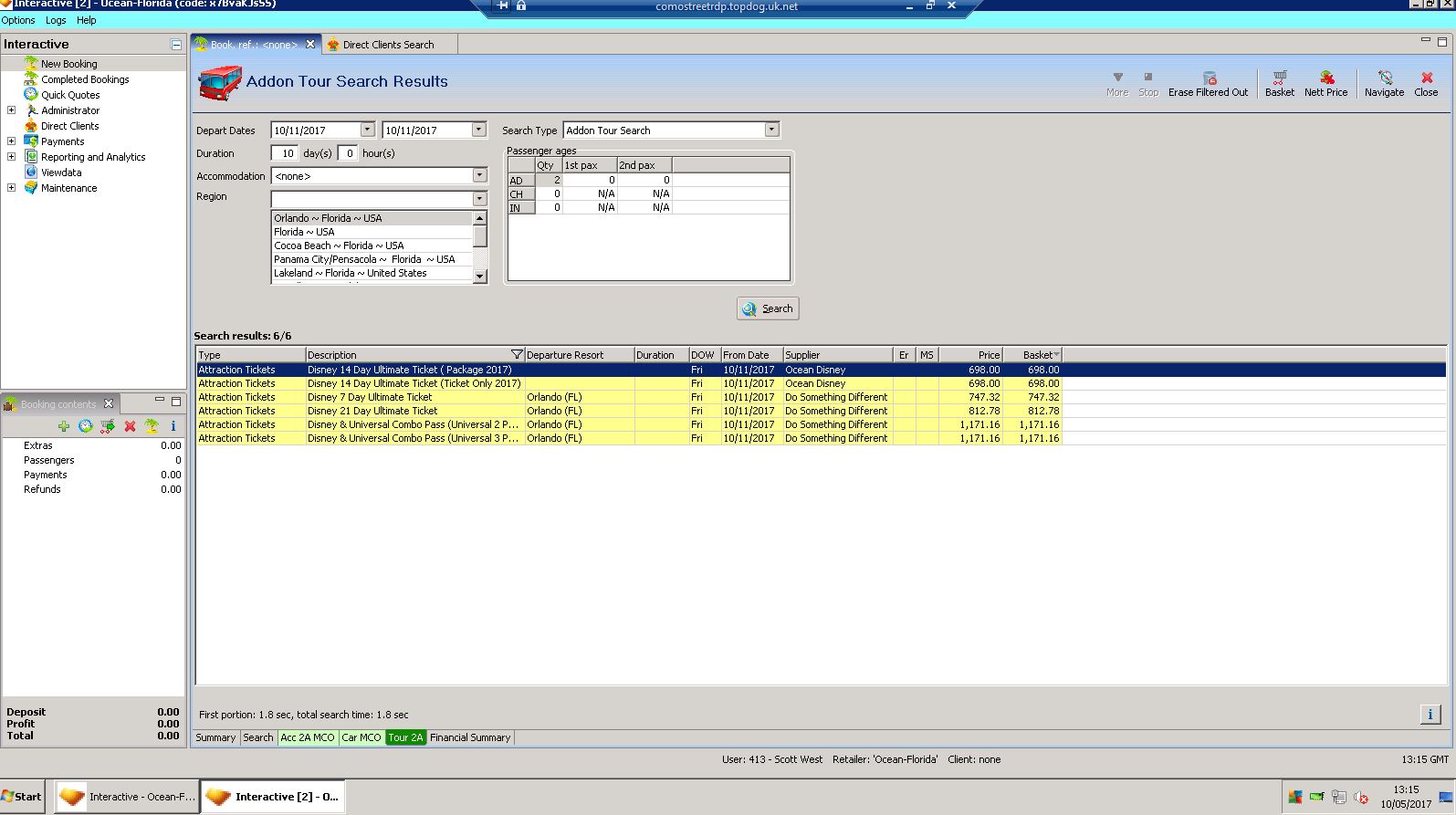Click the muted volume tray icon
The width and height of the screenshot is (1456, 815).
[x=1362, y=797]
